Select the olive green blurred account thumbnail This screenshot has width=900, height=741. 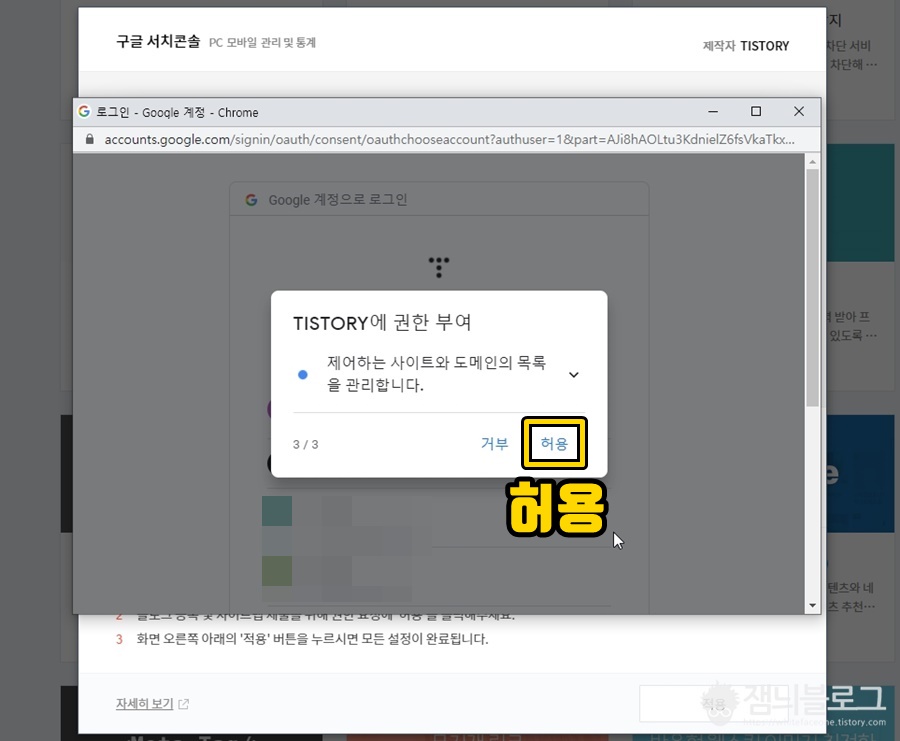[277, 571]
